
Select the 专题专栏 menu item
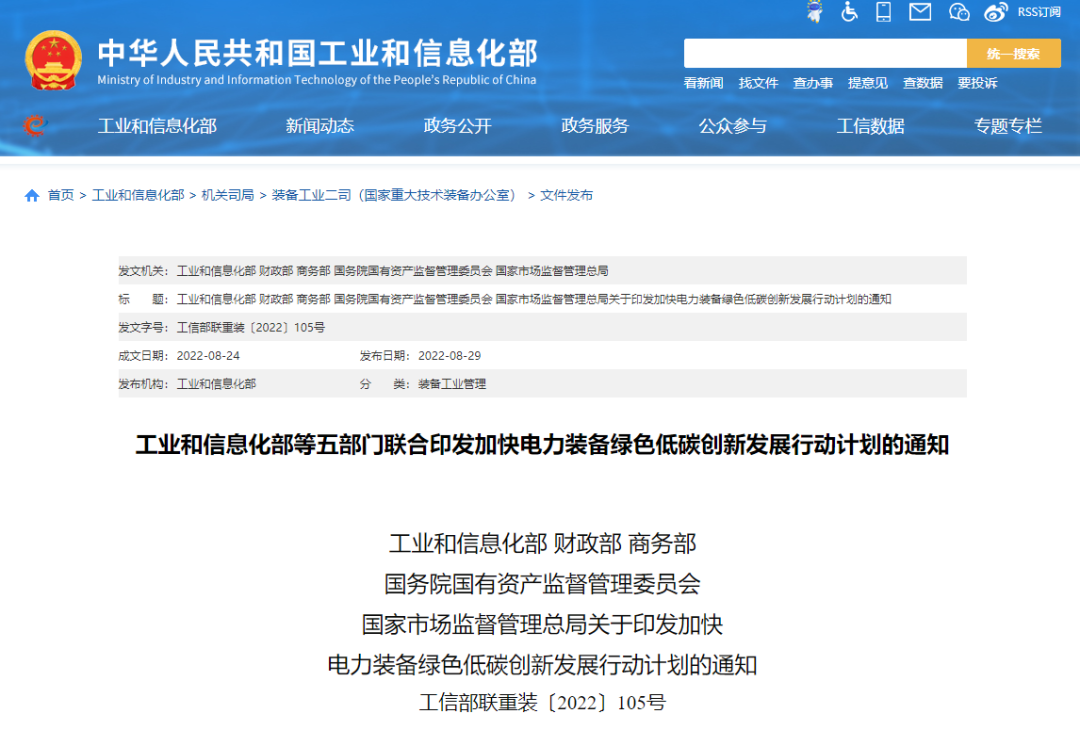point(1008,126)
